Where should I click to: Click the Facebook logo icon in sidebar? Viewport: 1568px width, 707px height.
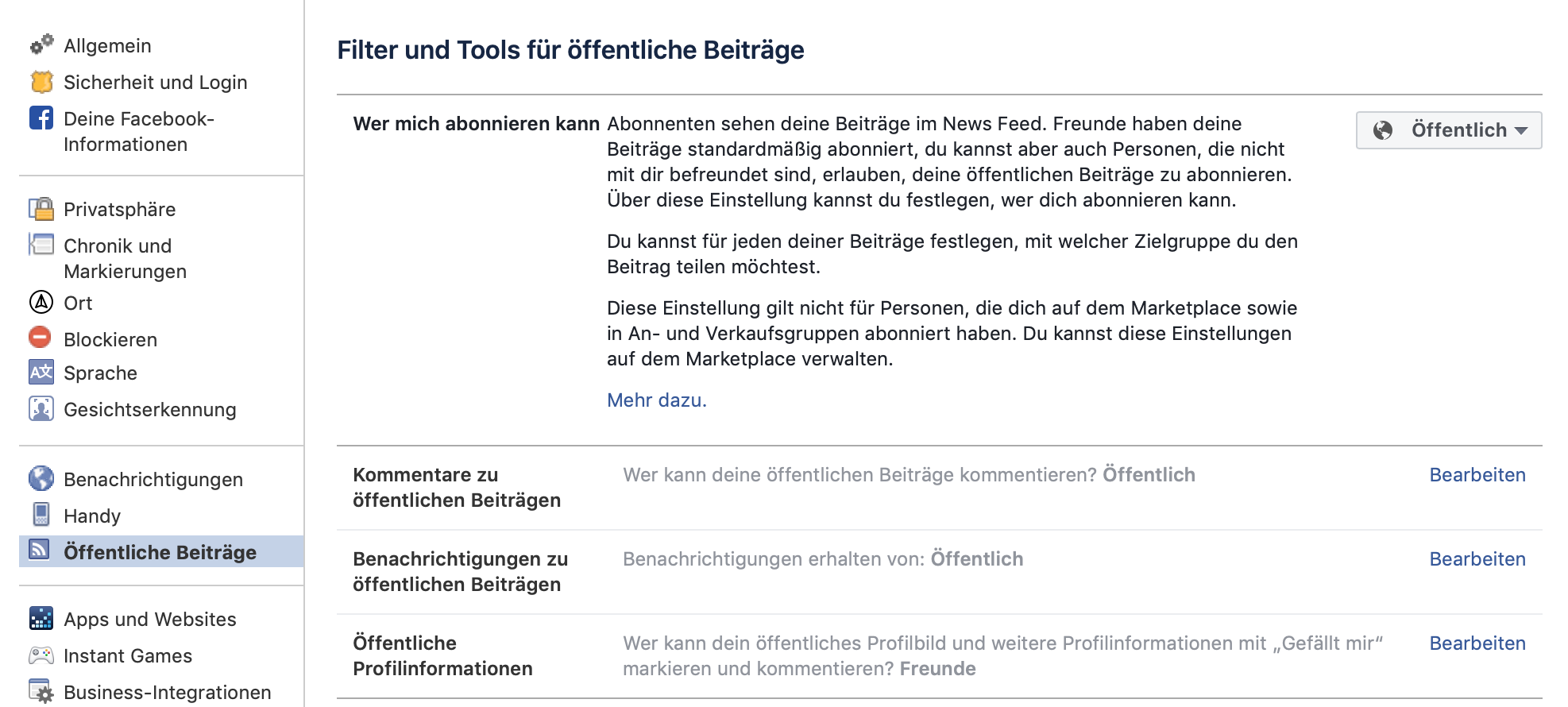41,118
